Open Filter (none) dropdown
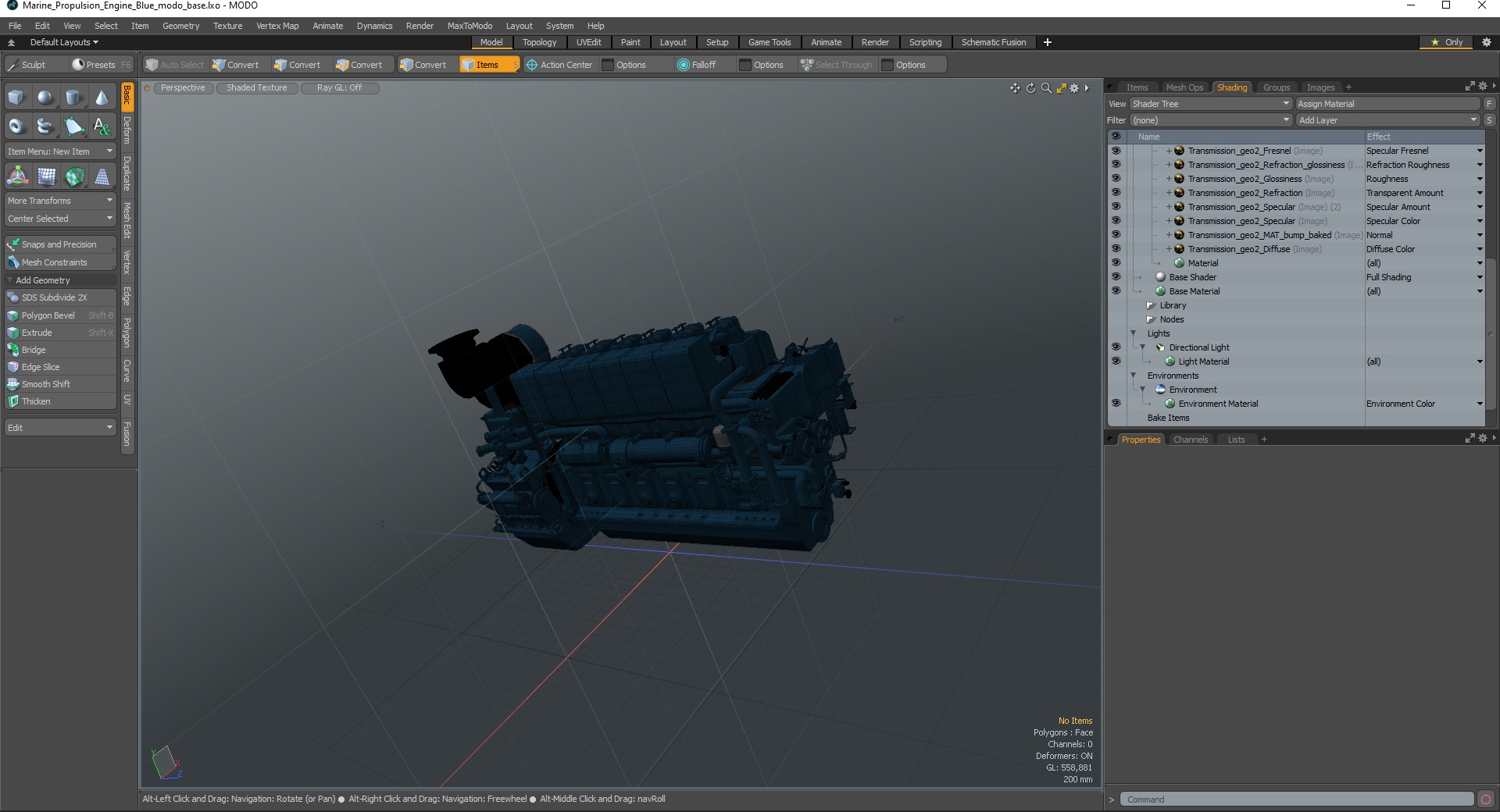Screen dimensions: 1500x812 tap(1210, 120)
